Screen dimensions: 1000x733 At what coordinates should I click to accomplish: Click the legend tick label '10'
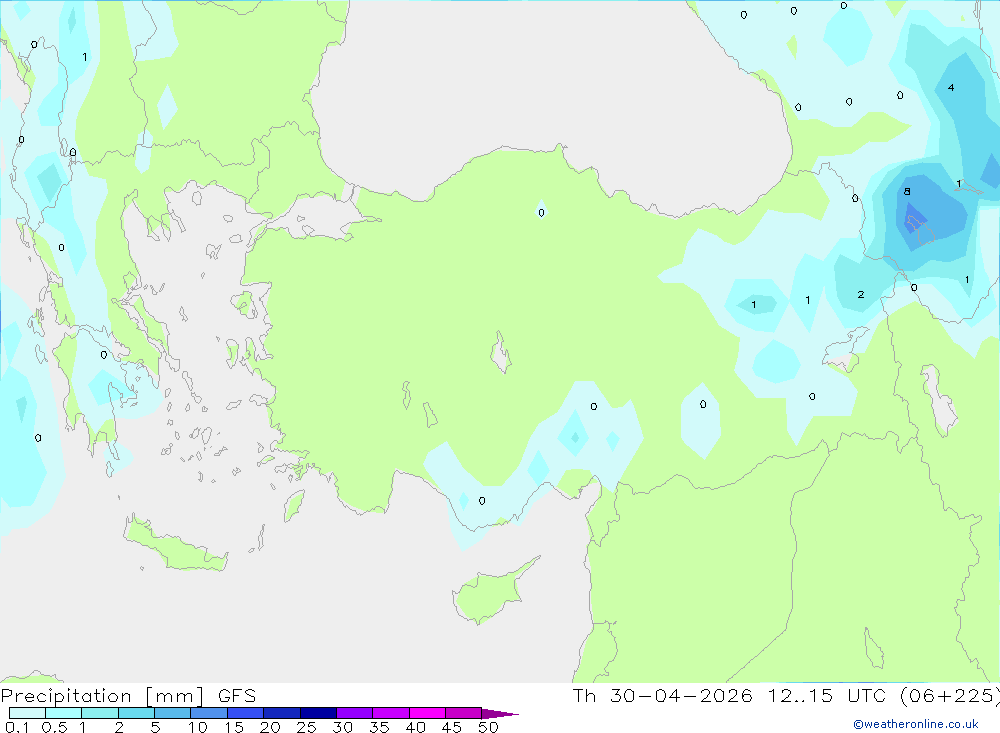(x=198, y=727)
